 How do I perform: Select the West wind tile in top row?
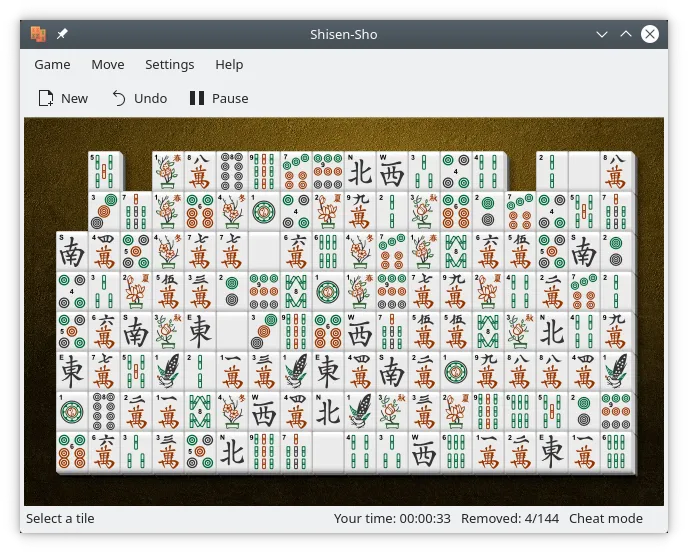point(392,172)
